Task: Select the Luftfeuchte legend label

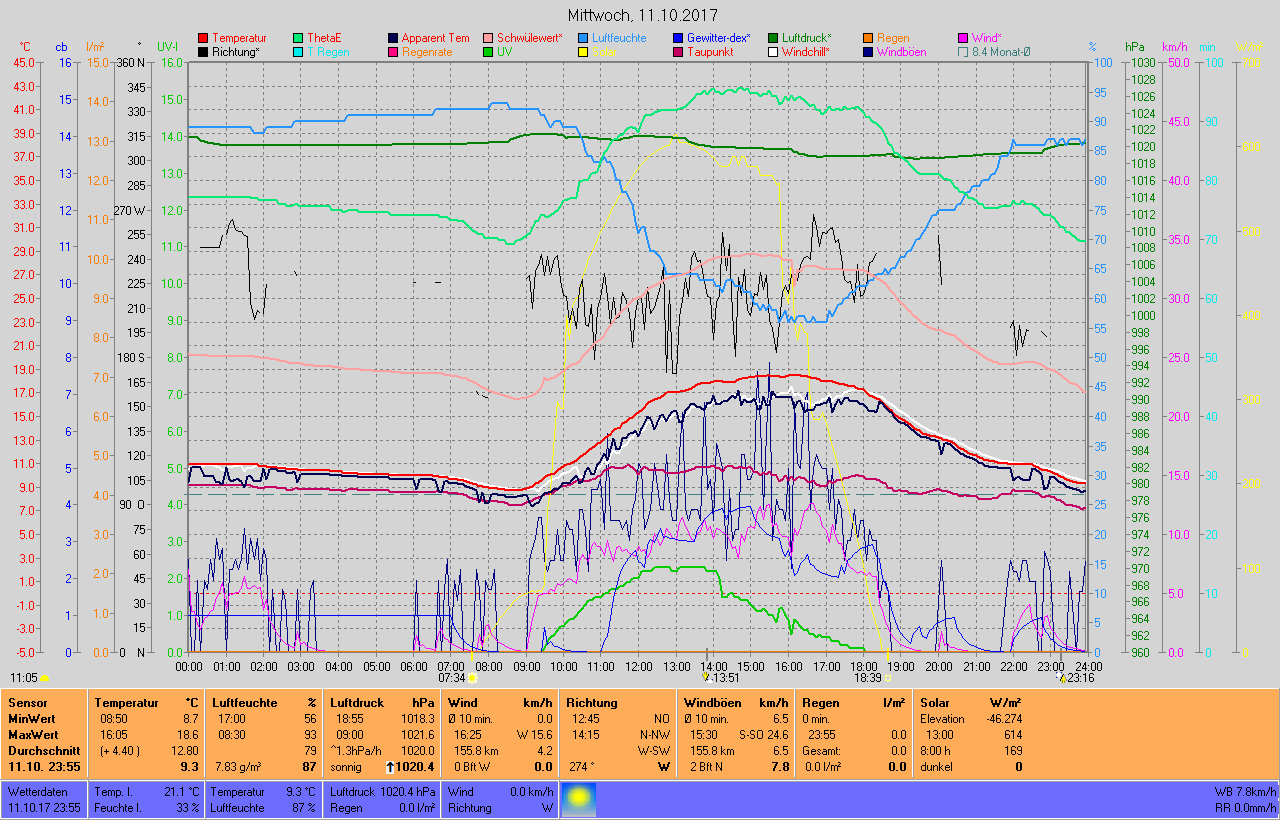Action: (618, 38)
